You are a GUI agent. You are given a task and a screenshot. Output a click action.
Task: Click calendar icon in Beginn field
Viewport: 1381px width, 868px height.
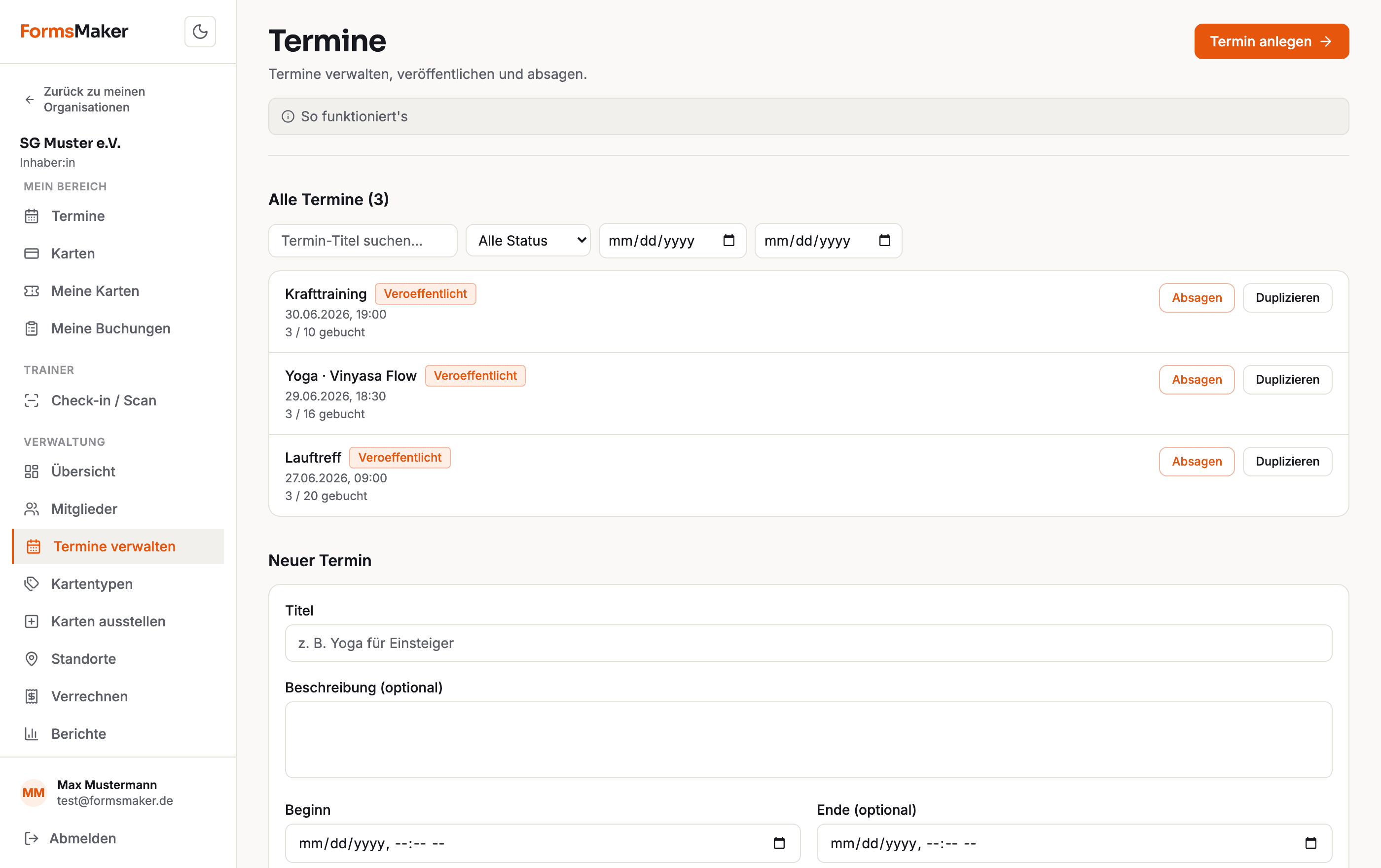tap(779, 843)
